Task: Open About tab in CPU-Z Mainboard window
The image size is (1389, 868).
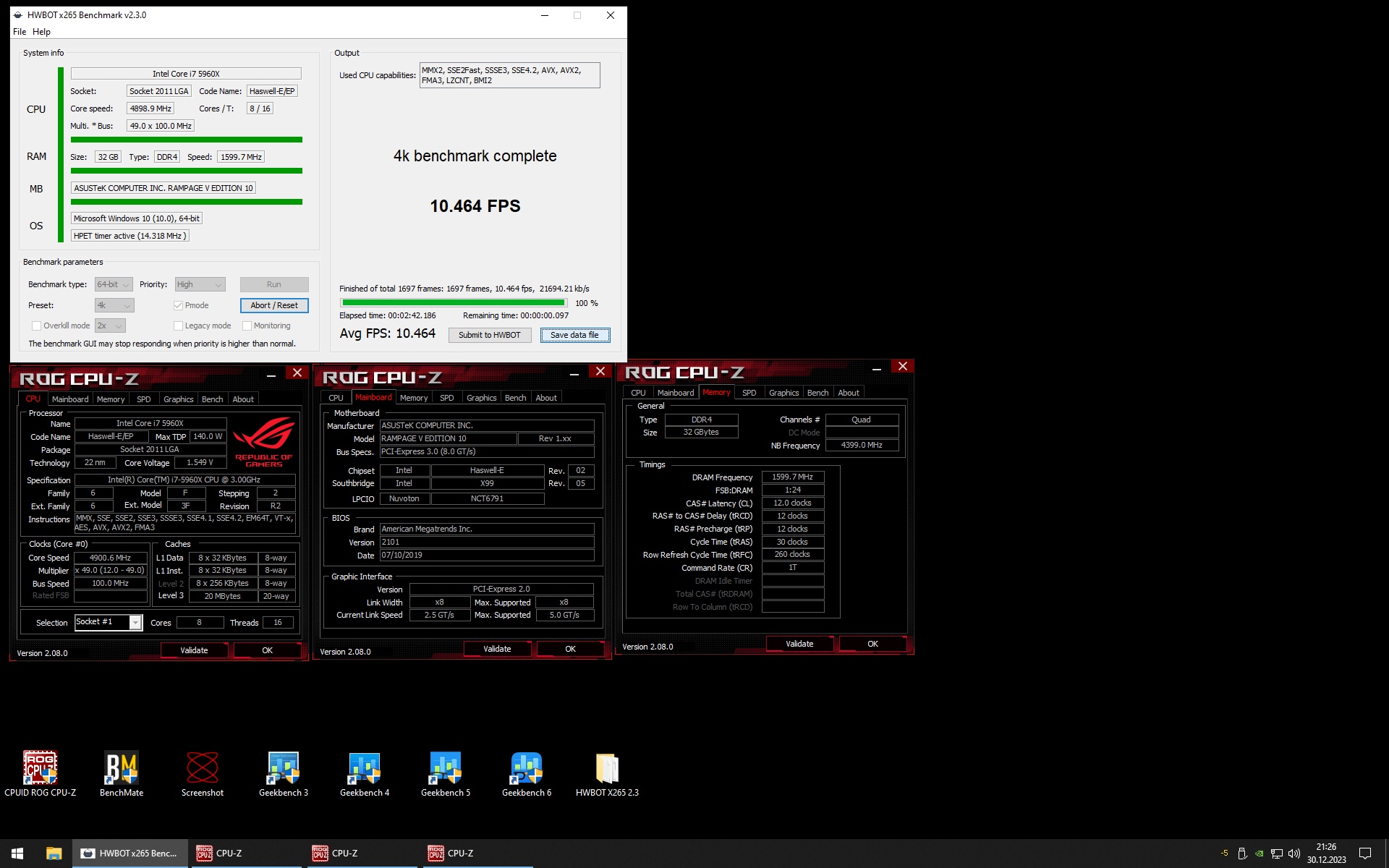Action: (x=546, y=398)
